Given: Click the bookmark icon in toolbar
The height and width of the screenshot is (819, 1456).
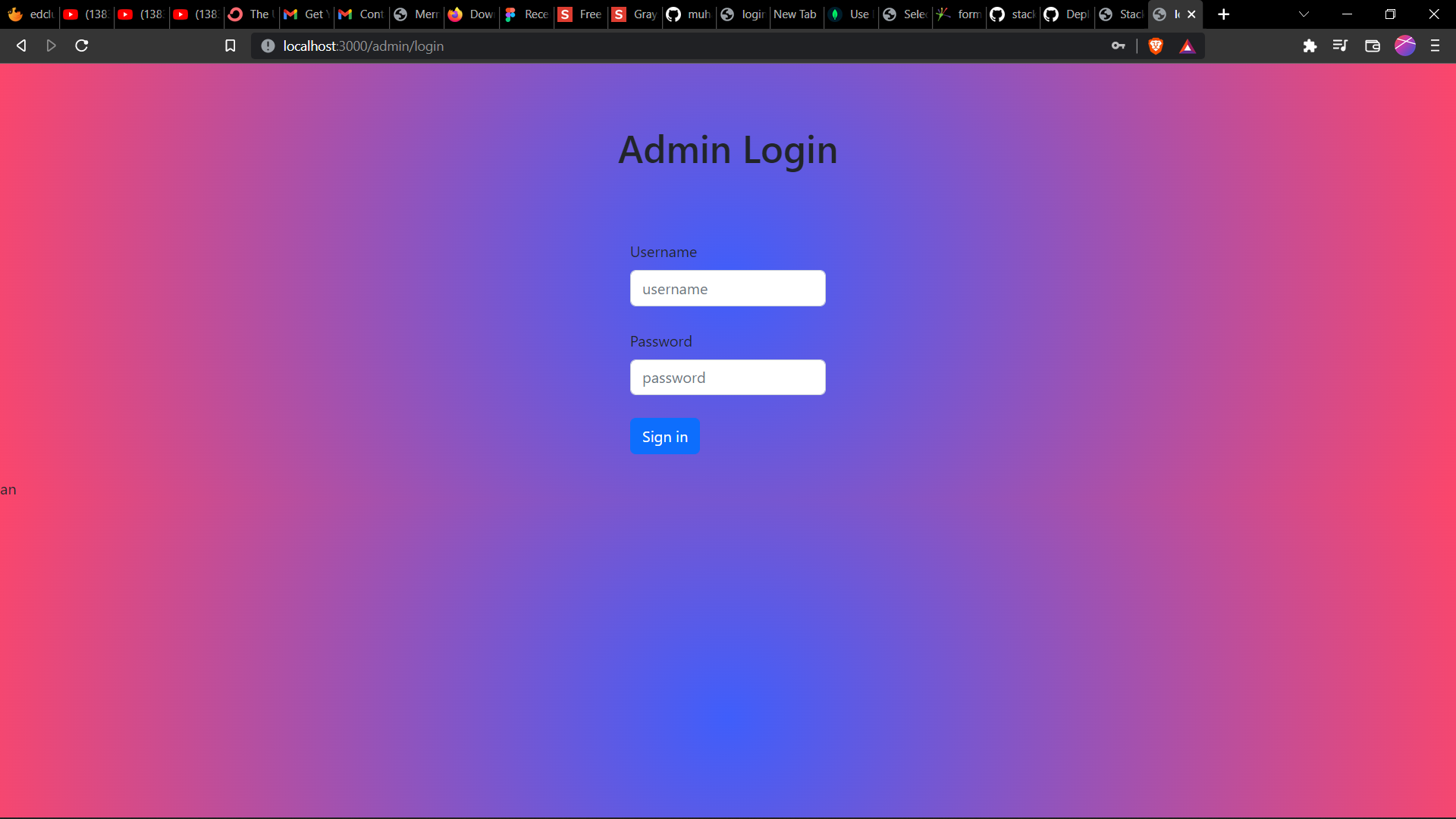Looking at the screenshot, I should tap(231, 46).
